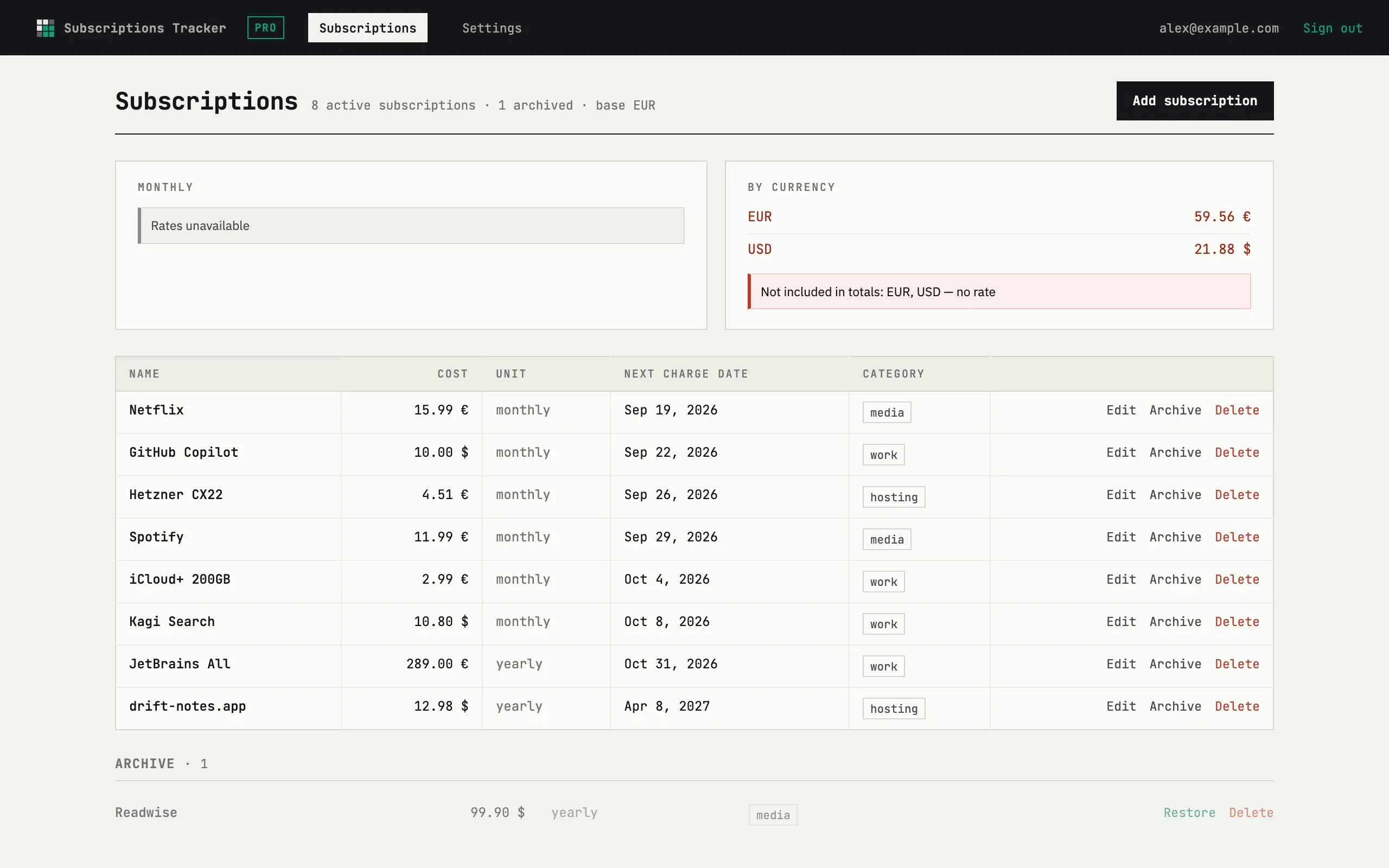Archive the GitHub Copilot subscription

coord(1175,452)
